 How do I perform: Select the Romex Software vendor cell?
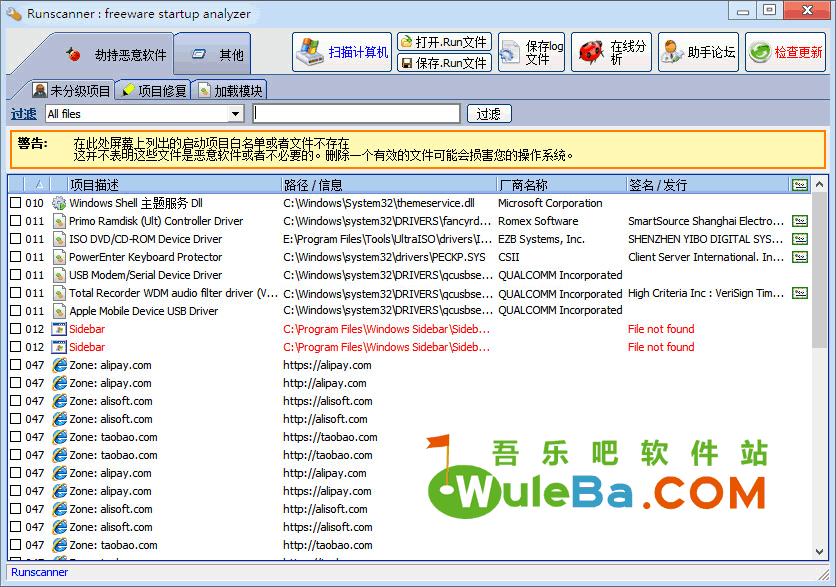coord(538,221)
